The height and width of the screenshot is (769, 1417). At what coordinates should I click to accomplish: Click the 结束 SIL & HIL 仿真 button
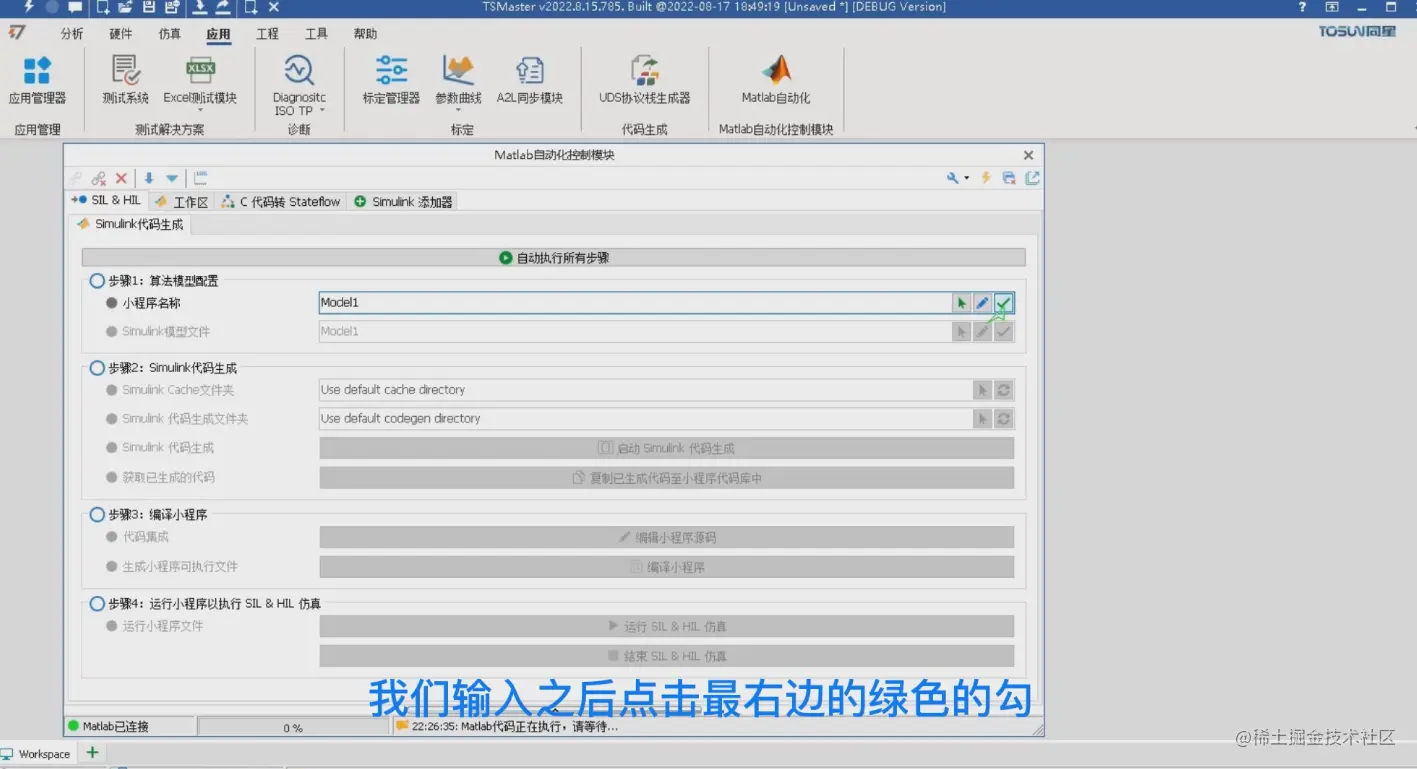[666, 656]
